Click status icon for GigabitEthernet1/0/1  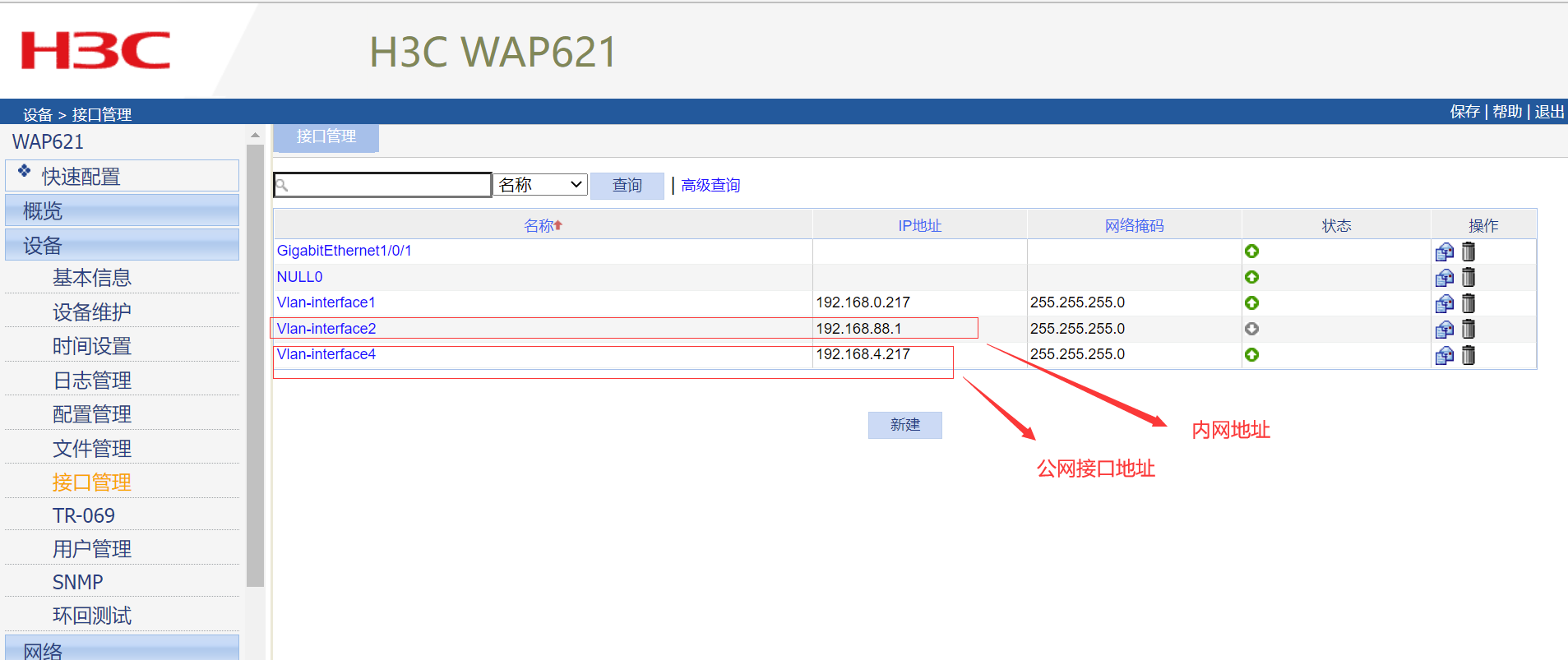(x=1251, y=252)
